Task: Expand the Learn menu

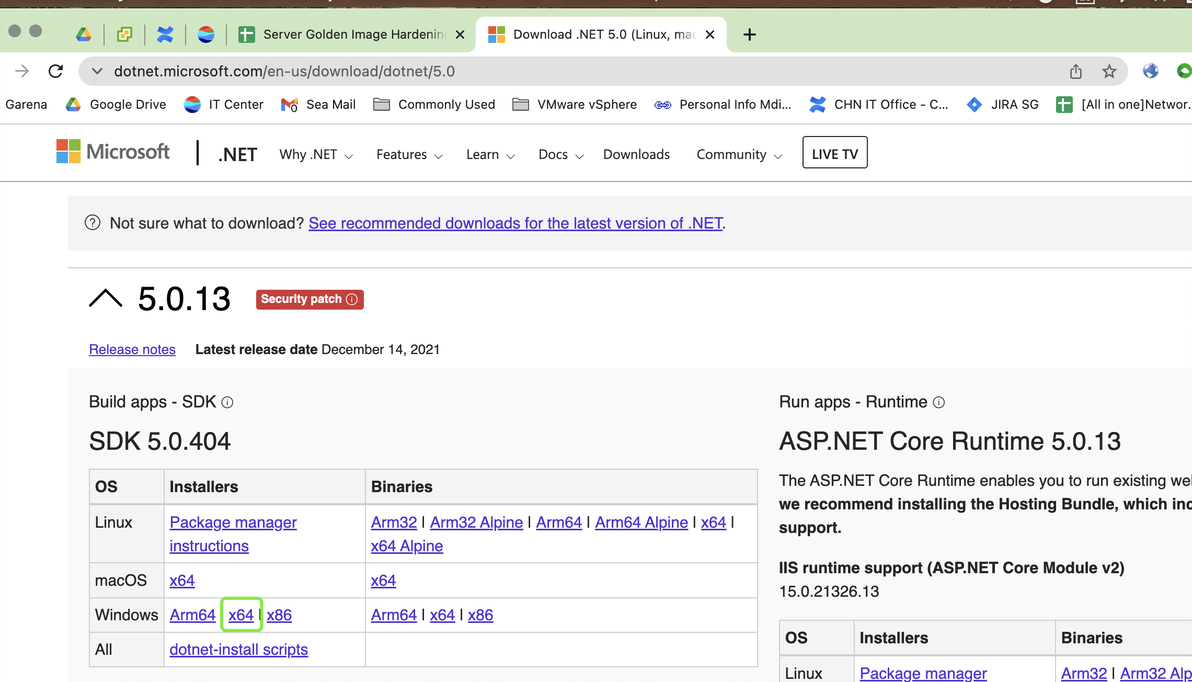Action: tap(490, 154)
